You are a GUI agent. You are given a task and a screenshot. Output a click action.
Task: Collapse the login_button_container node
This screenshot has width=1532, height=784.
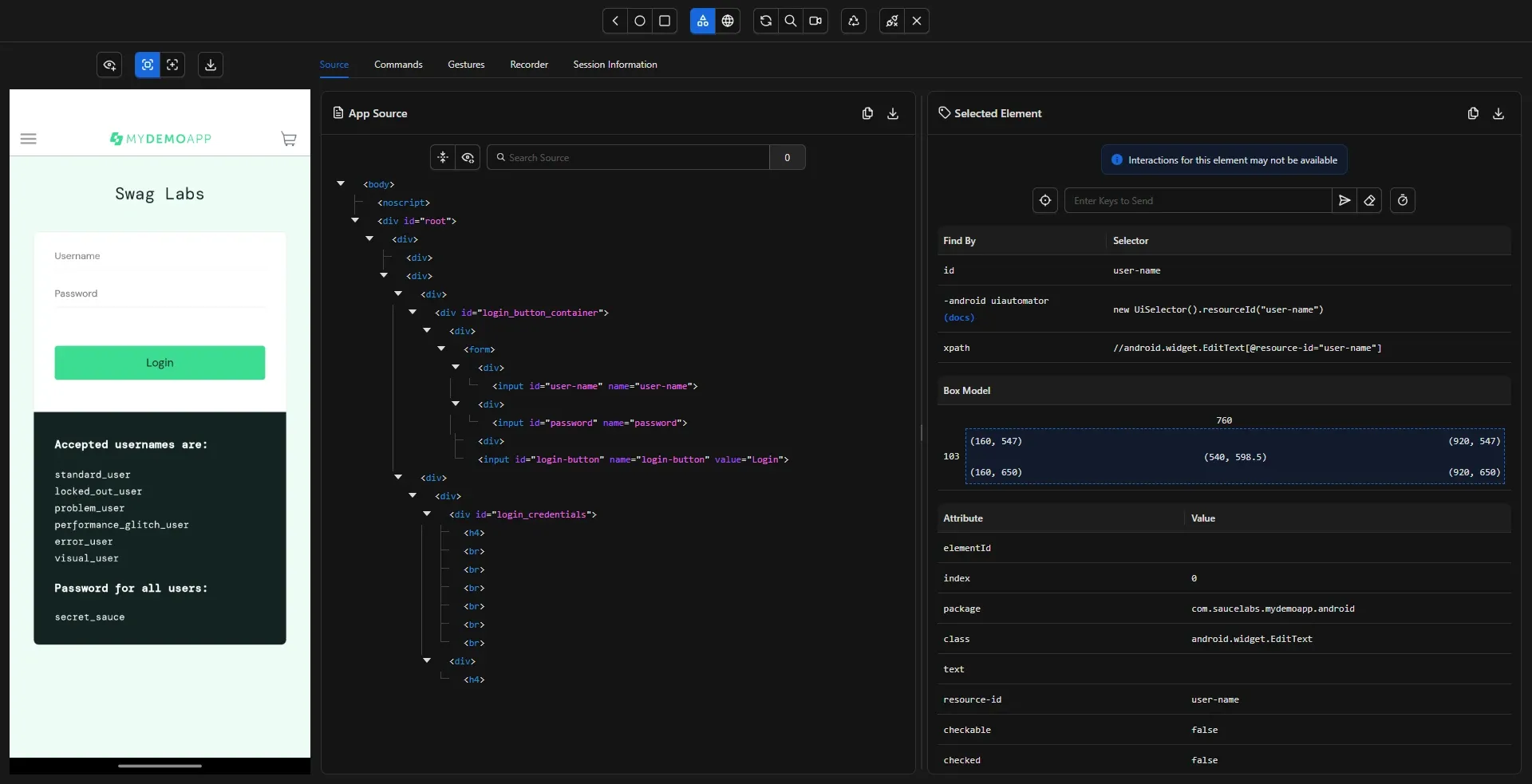(413, 312)
